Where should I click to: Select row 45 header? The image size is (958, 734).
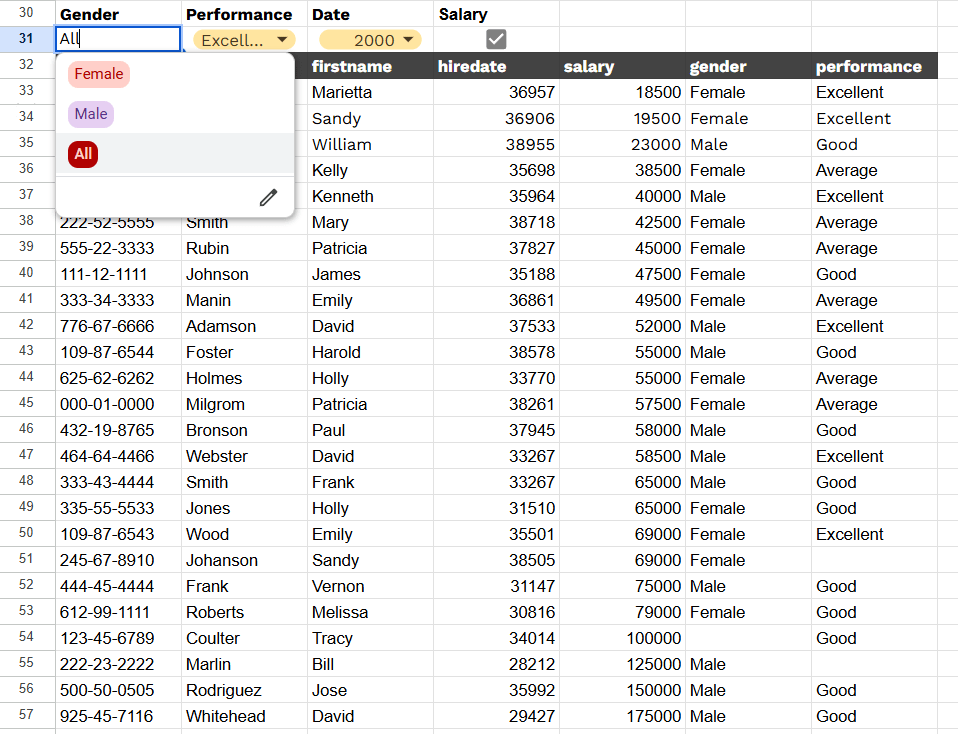pos(27,404)
